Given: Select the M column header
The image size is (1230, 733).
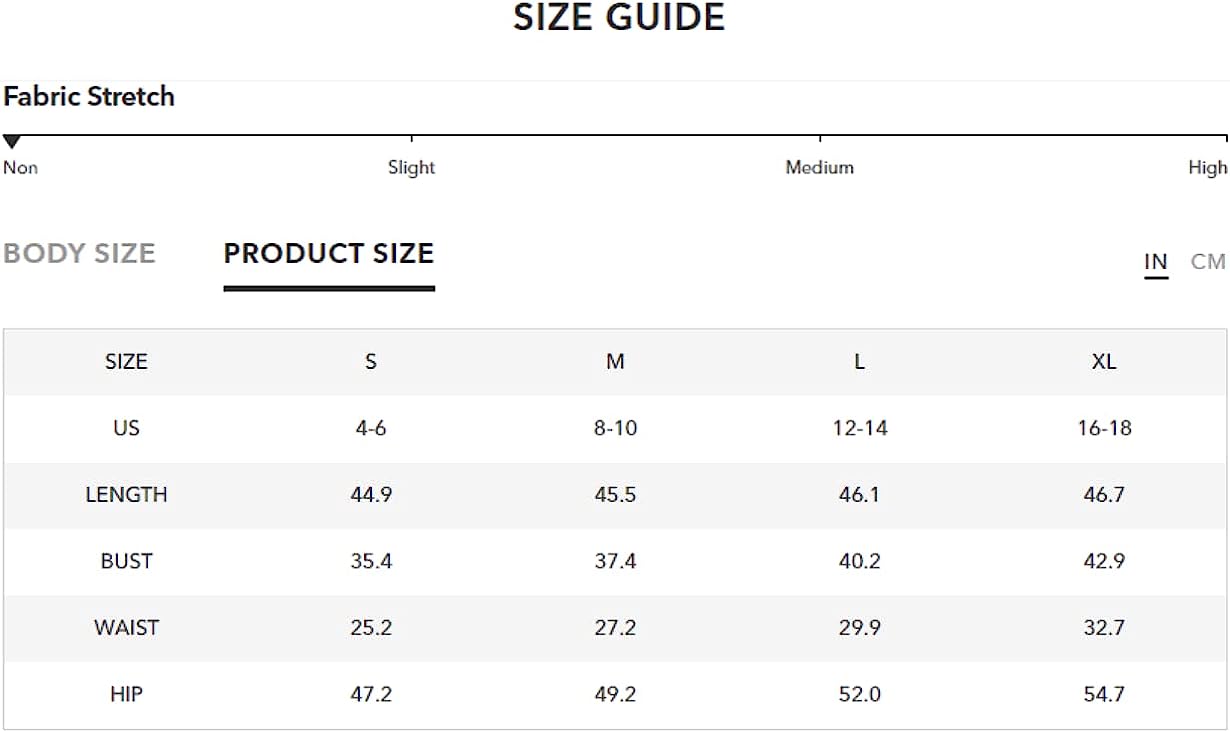Looking at the screenshot, I should click(x=615, y=362).
